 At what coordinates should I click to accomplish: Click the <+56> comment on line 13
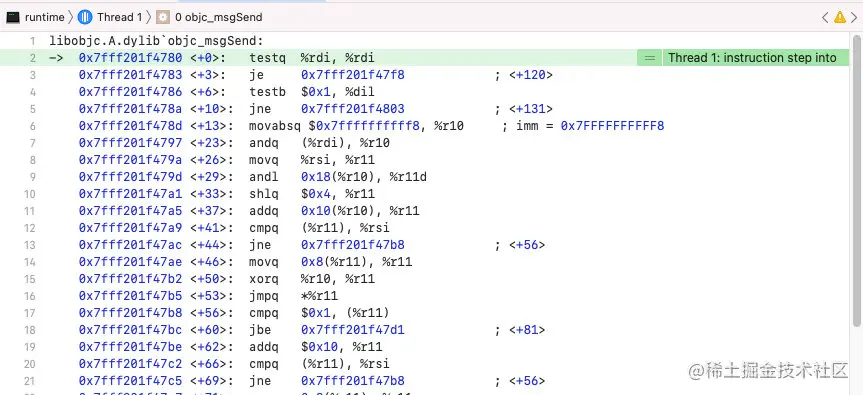pyautogui.click(x=520, y=245)
